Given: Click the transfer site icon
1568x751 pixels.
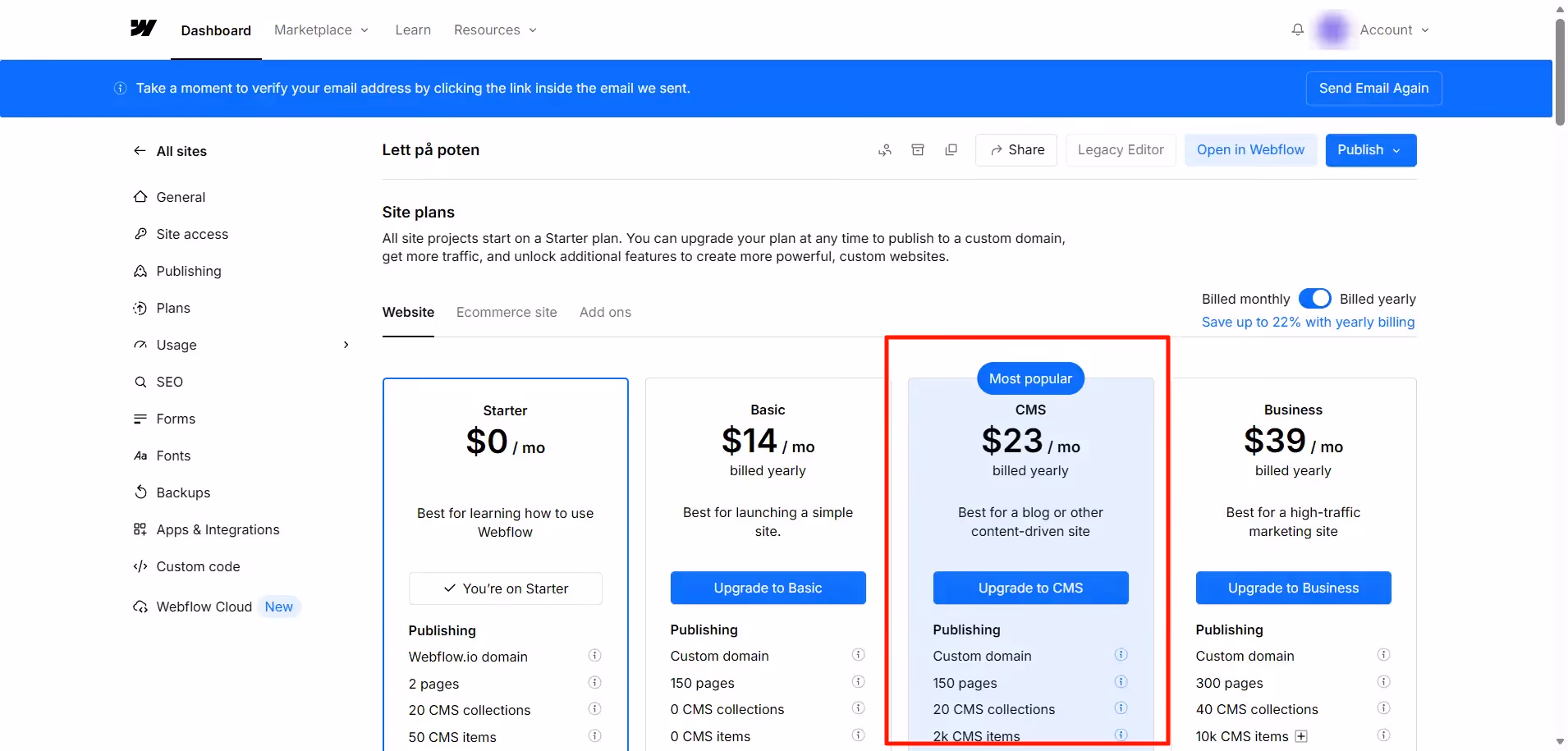Looking at the screenshot, I should (885, 150).
